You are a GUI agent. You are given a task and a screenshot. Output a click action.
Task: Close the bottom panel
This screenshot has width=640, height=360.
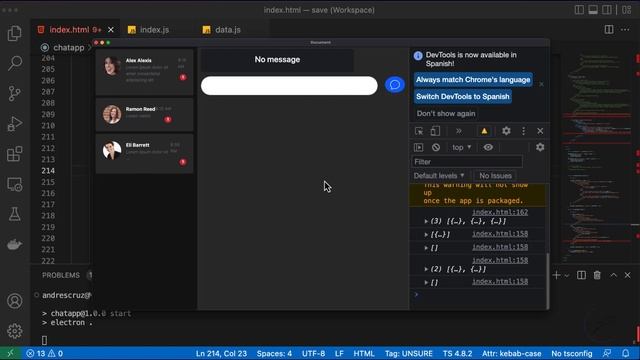click(627, 275)
